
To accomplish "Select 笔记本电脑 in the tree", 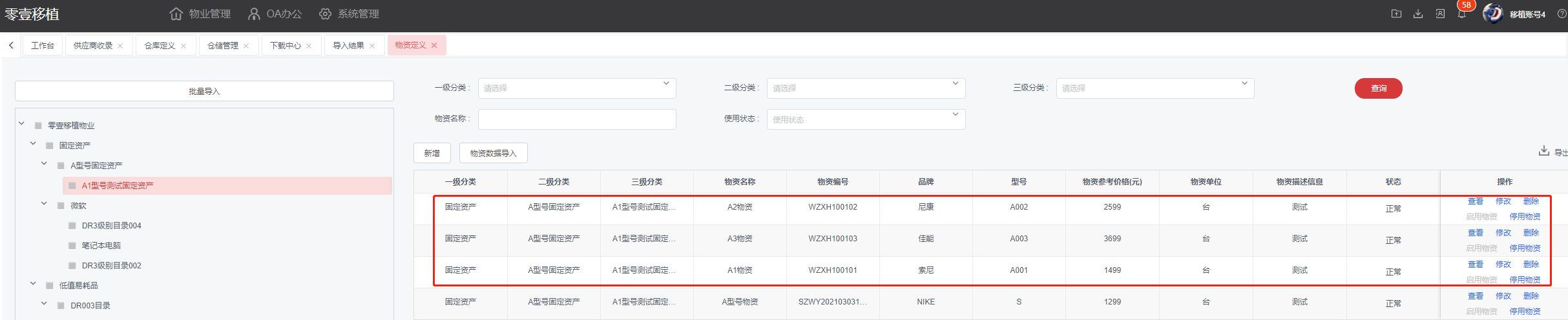I will [x=101, y=246].
